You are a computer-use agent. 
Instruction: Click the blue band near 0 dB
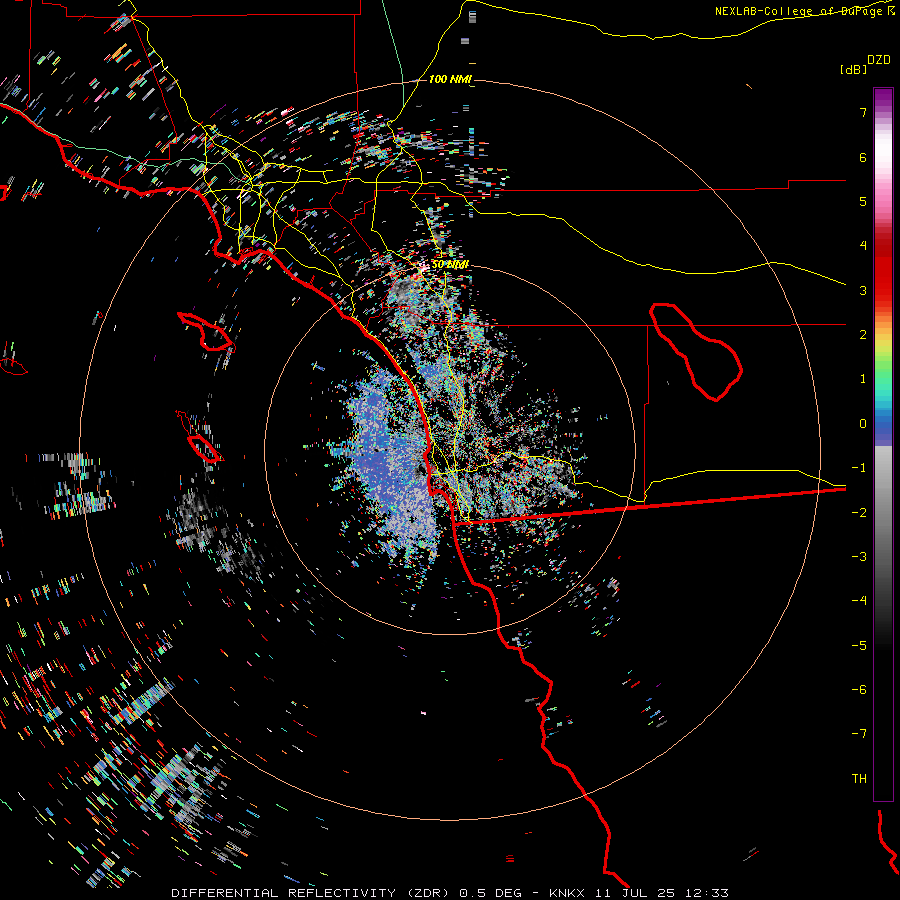(883, 428)
